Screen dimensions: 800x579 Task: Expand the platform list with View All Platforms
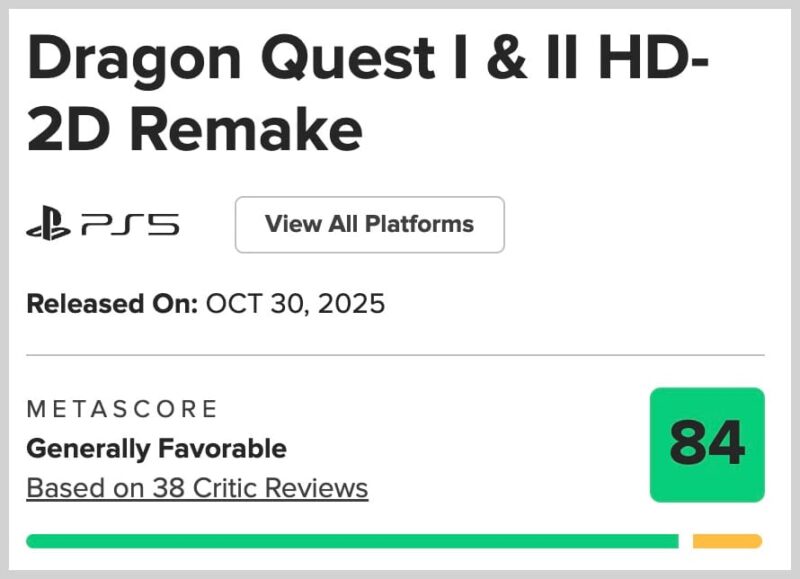point(369,224)
